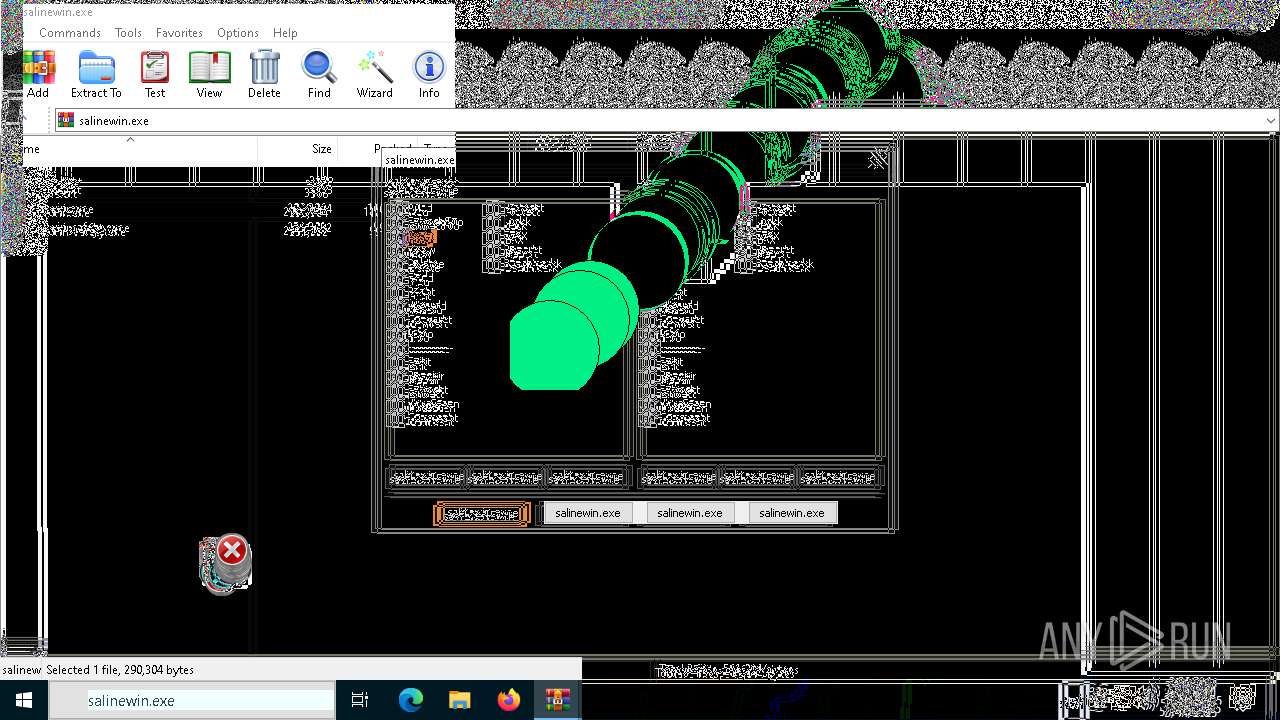Viewport: 1280px width, 720px height.
Task: Open the Windows Start menu
Action: [x=24, y=700]
